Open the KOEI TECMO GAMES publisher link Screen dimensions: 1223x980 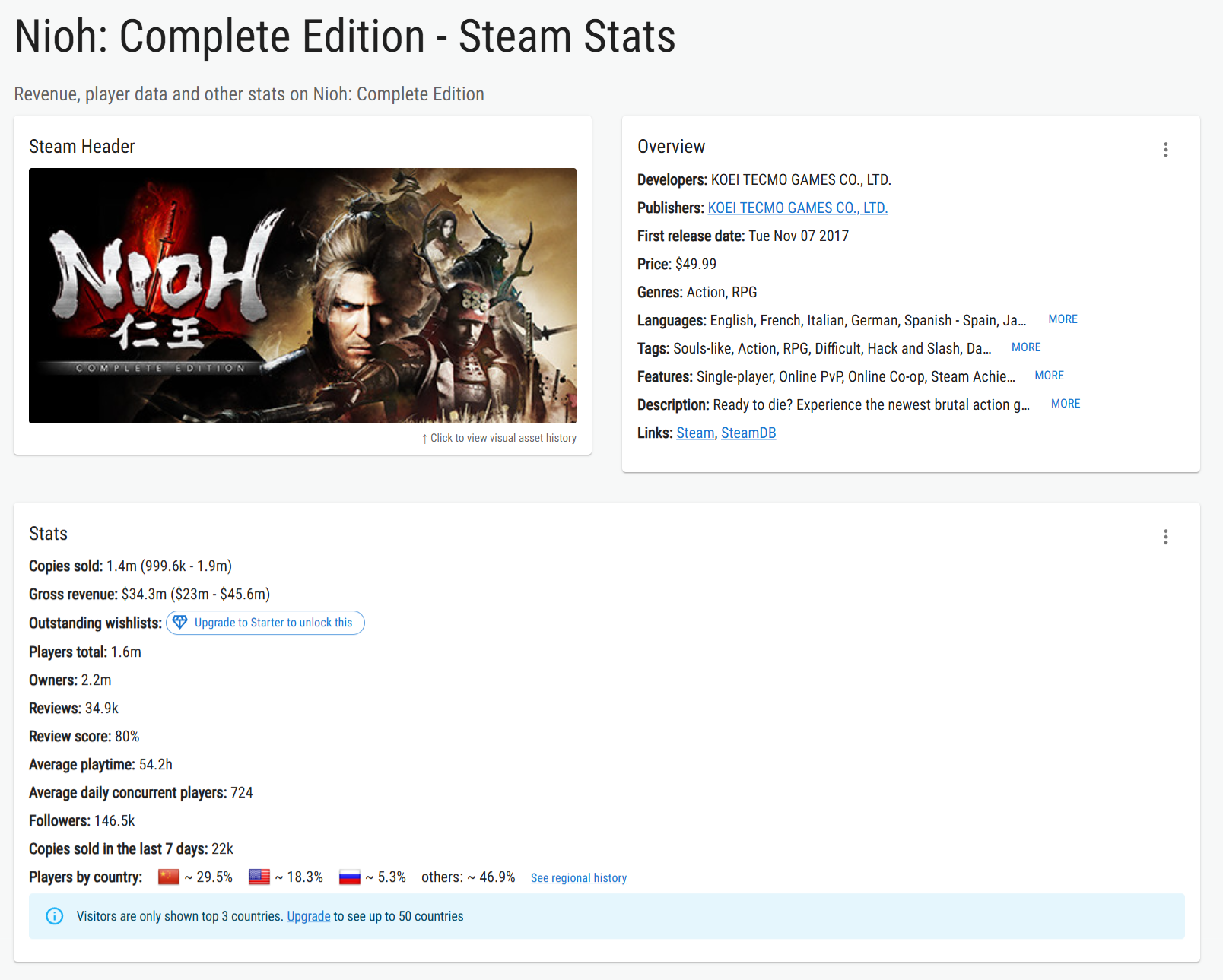click(x=798, y=208)
